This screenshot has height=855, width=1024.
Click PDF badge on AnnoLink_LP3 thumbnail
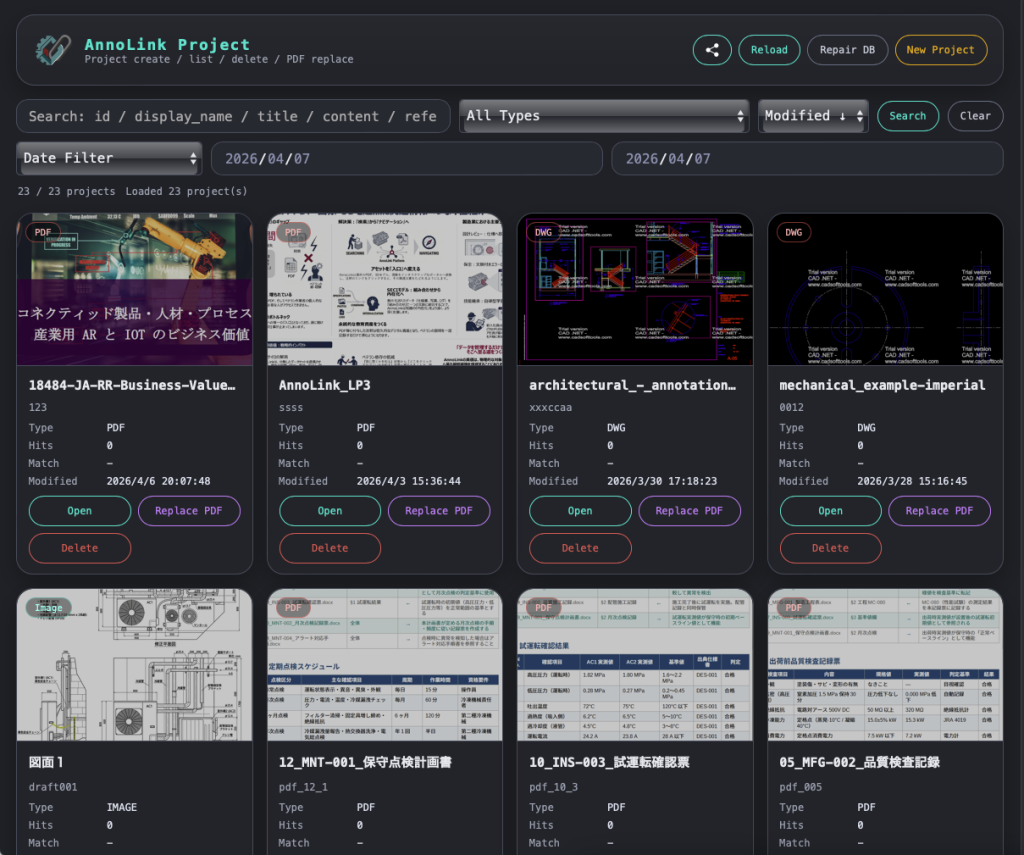[x=293, y=233]
